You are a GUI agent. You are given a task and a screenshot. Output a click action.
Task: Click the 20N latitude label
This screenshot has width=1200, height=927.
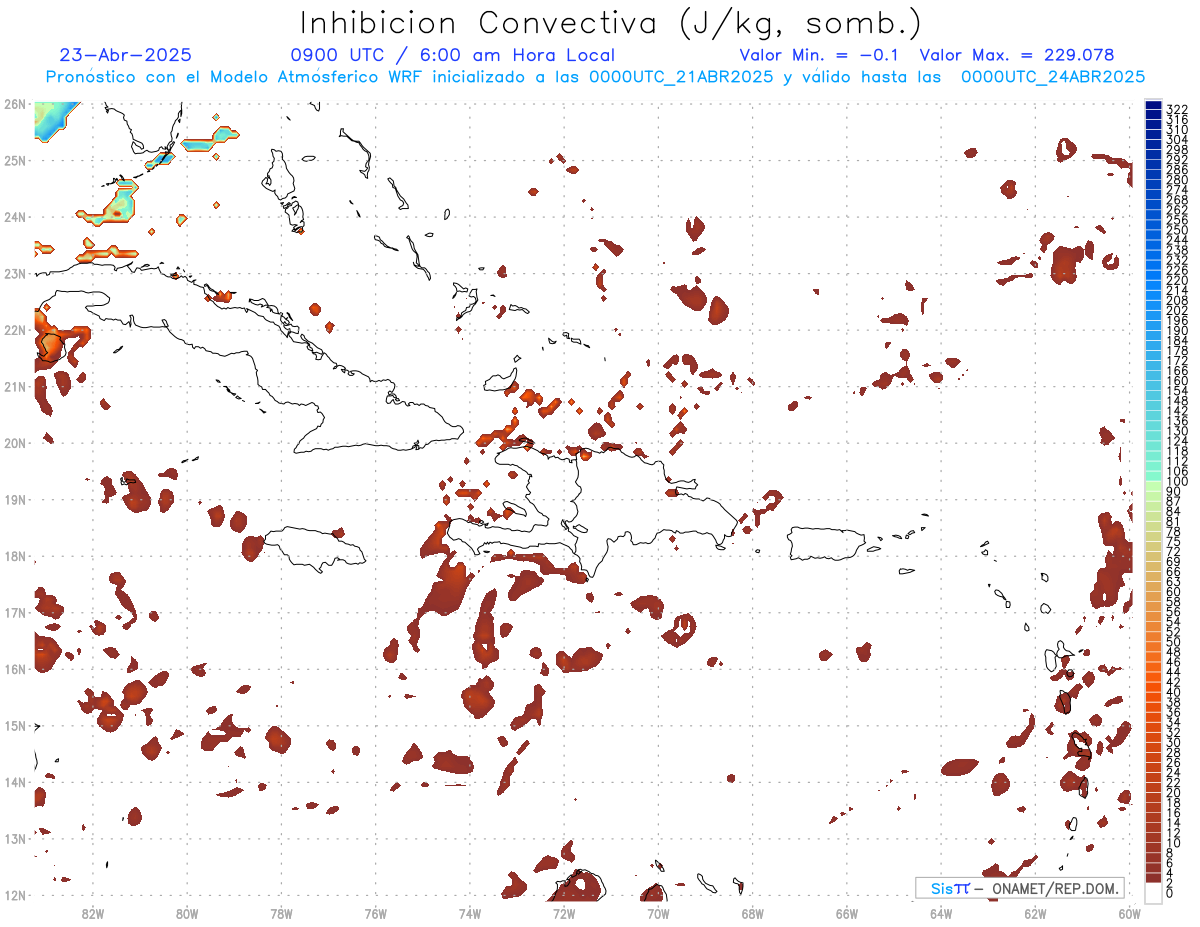14,443
